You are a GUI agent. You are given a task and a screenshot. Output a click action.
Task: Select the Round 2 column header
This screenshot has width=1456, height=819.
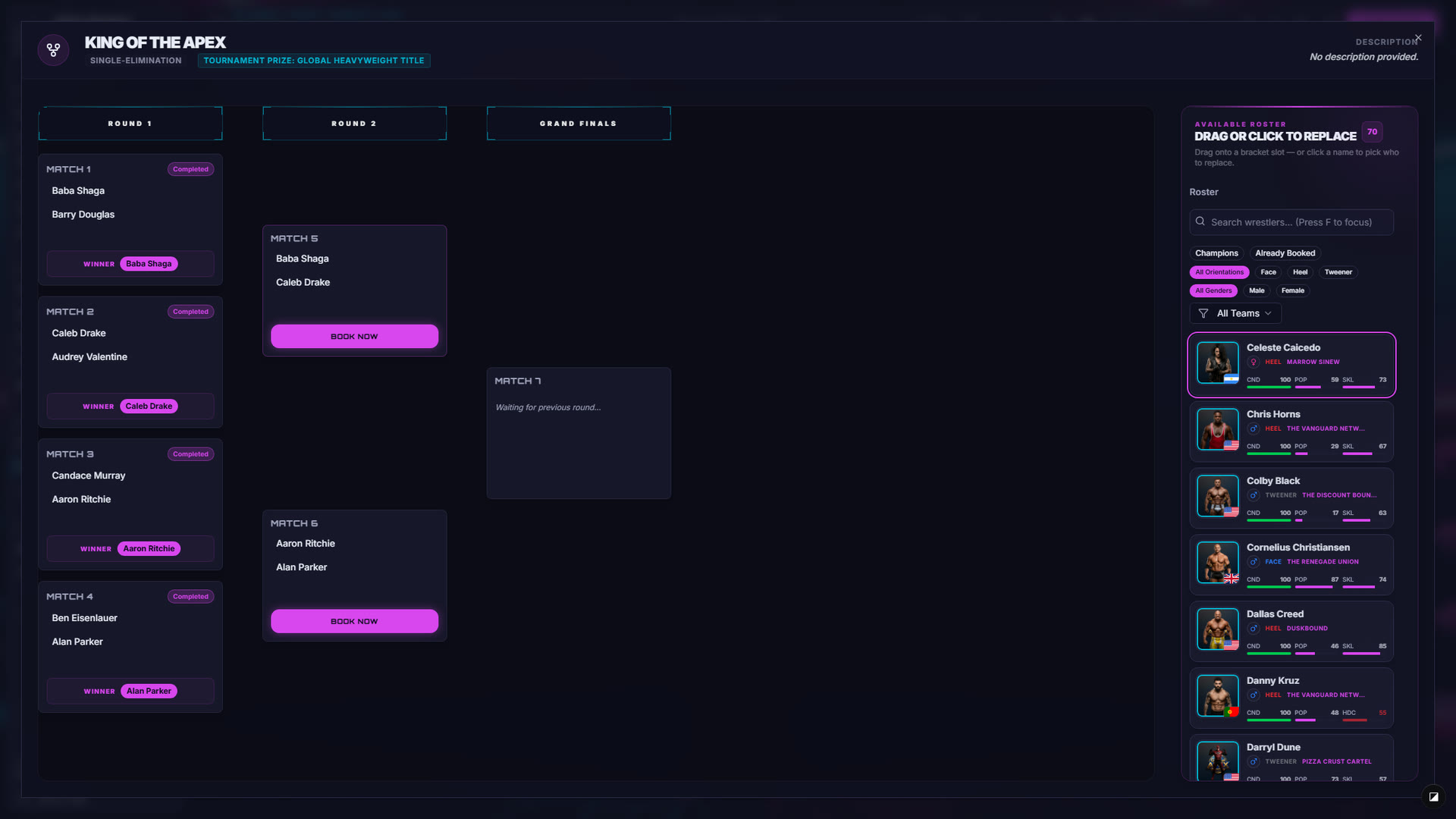click(x=354, y=124)
